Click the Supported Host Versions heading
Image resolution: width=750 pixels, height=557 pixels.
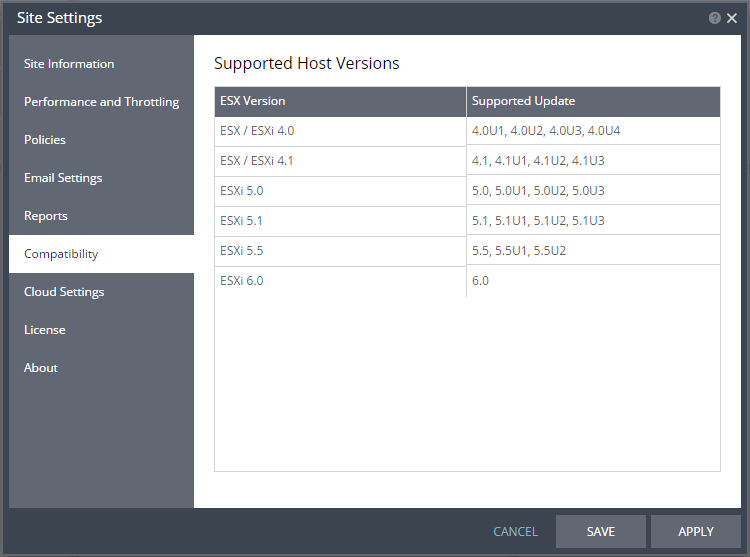pos(307,64)
